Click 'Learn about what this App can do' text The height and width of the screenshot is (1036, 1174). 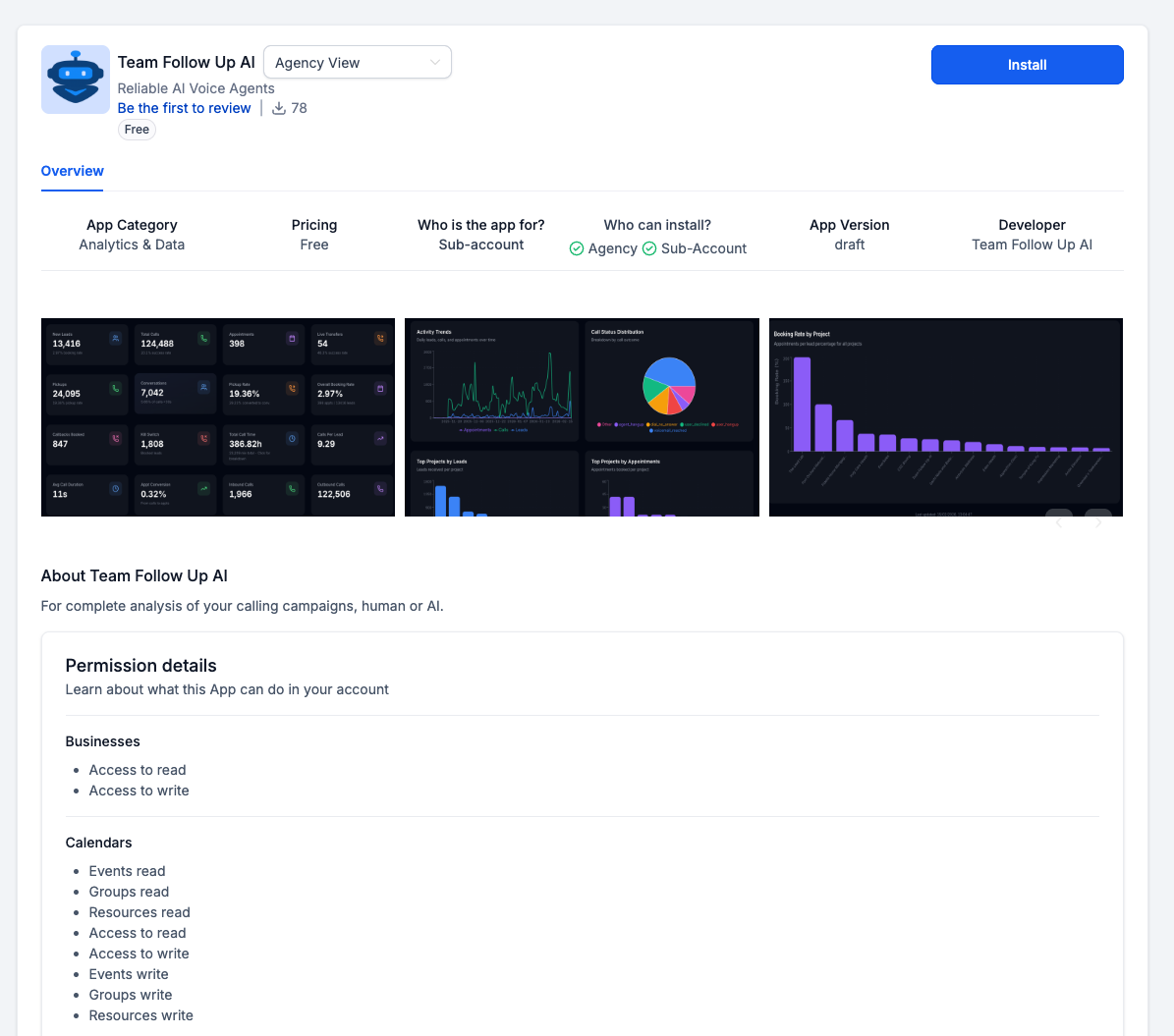[227, 689]
